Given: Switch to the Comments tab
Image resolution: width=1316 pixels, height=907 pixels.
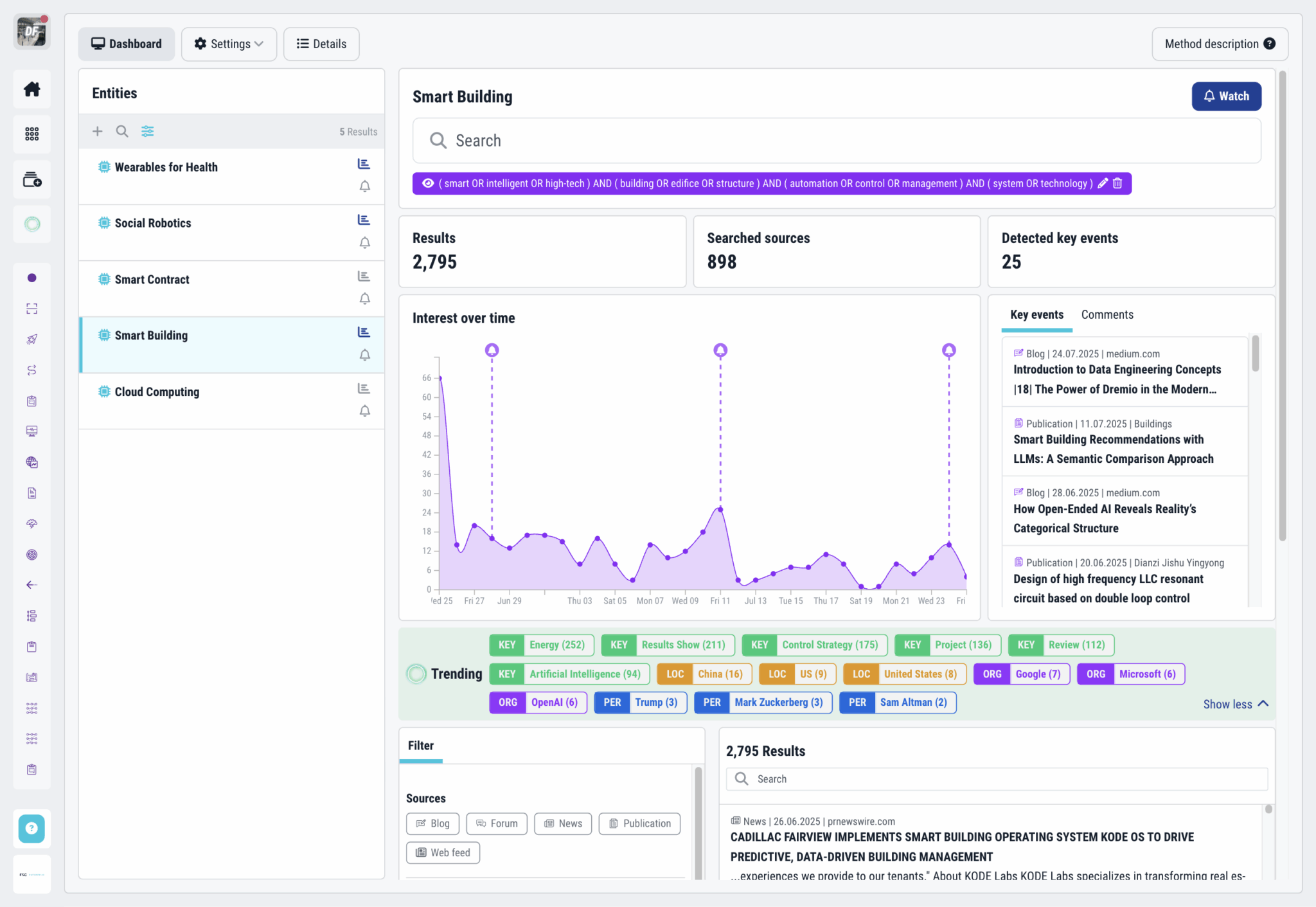Looking at the screenshot, I should coord(1107,314).
